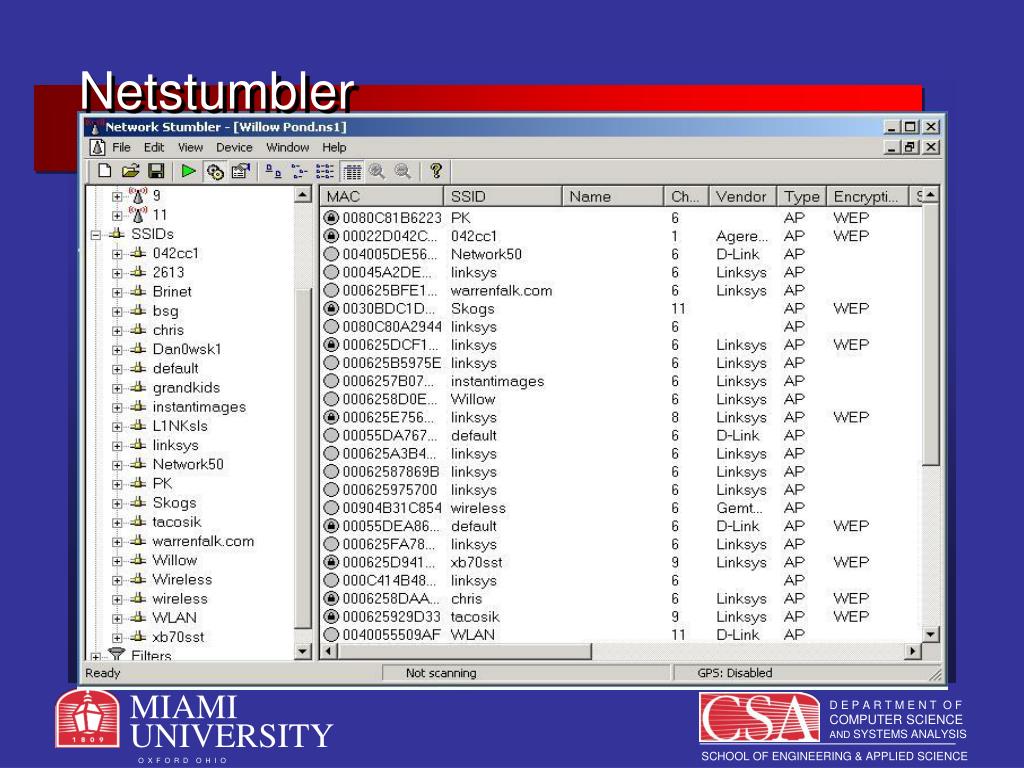Screen dimensions: 1024x768
Task: Click status icon for warrenfalk.com row
Action: pyautogui.click(x=331, y=290)
